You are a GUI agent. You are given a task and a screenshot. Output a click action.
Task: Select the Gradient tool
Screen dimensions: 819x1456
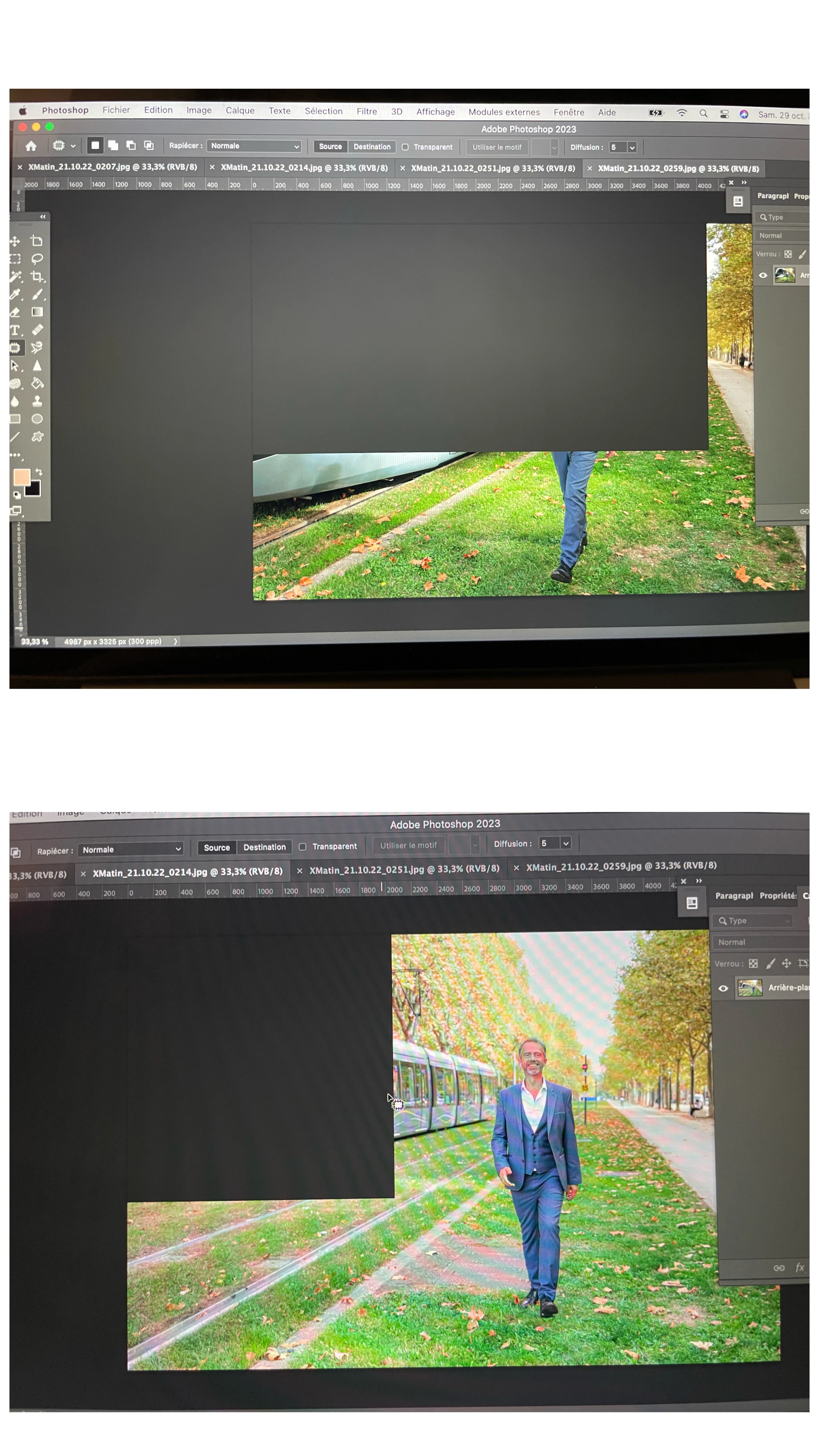coord(37,312)
